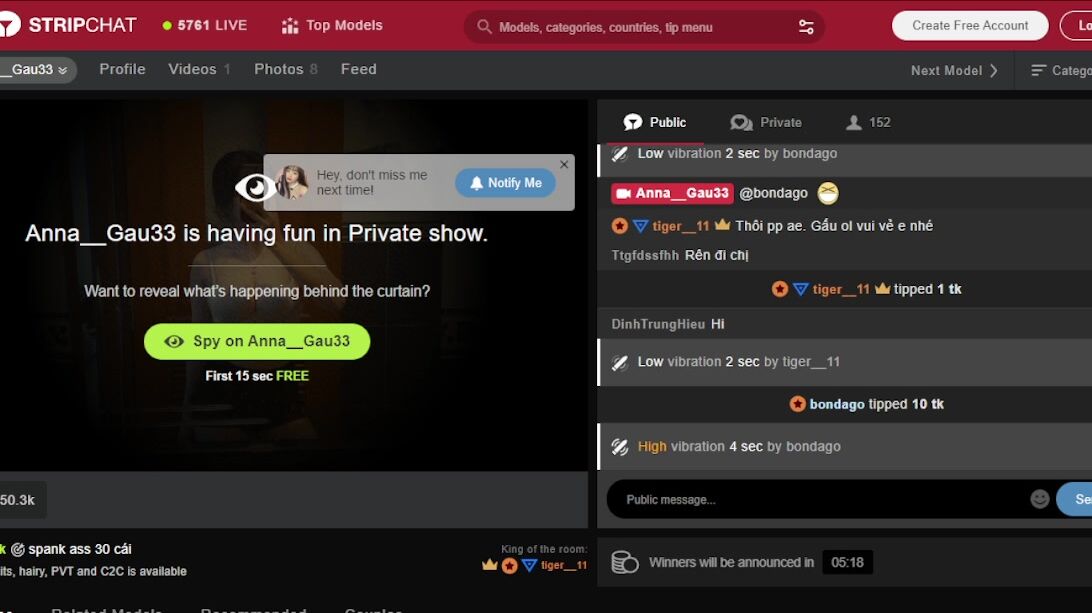Screen dimensions: 1092x613
Task: Click vibration icon on tiger__11 Low vibration row
Action: pos(620,362)
